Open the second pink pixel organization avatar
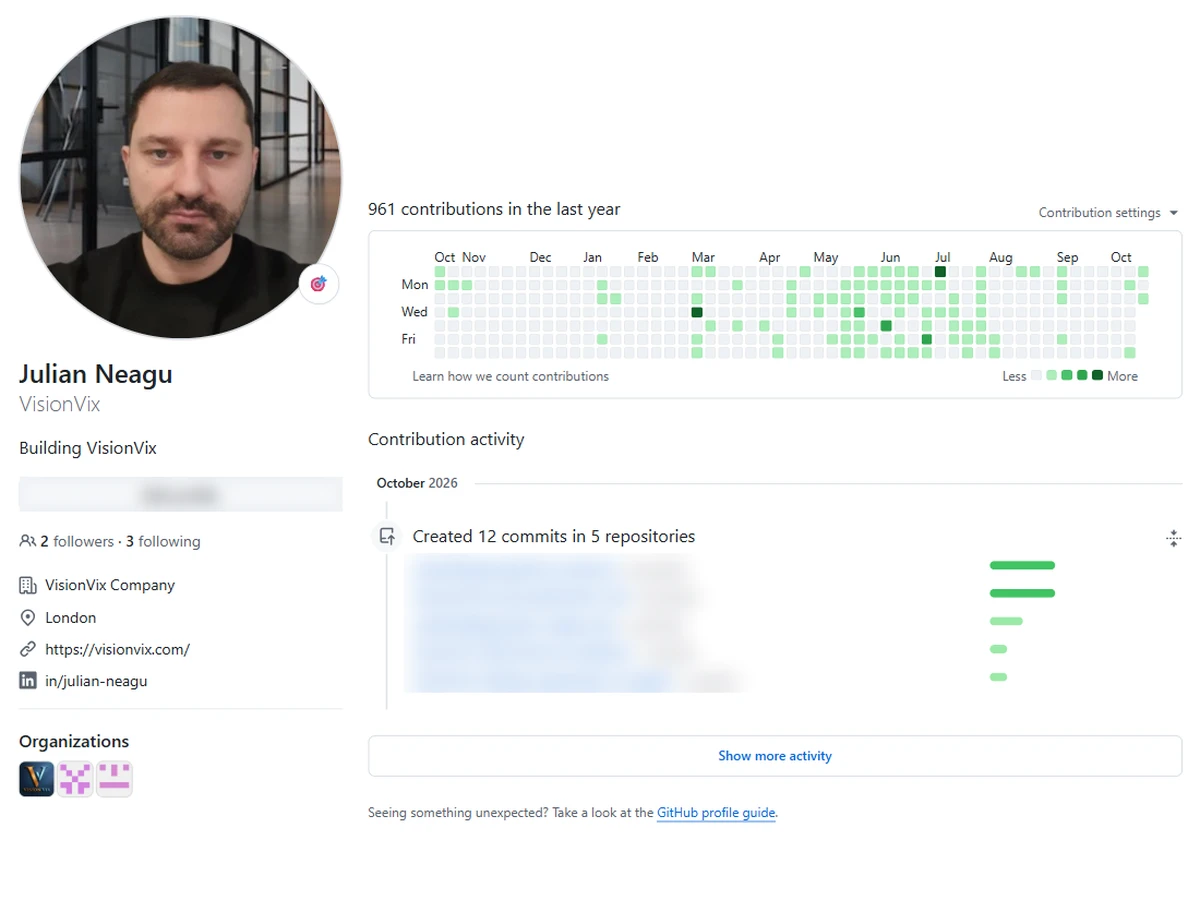 point(75,779)
